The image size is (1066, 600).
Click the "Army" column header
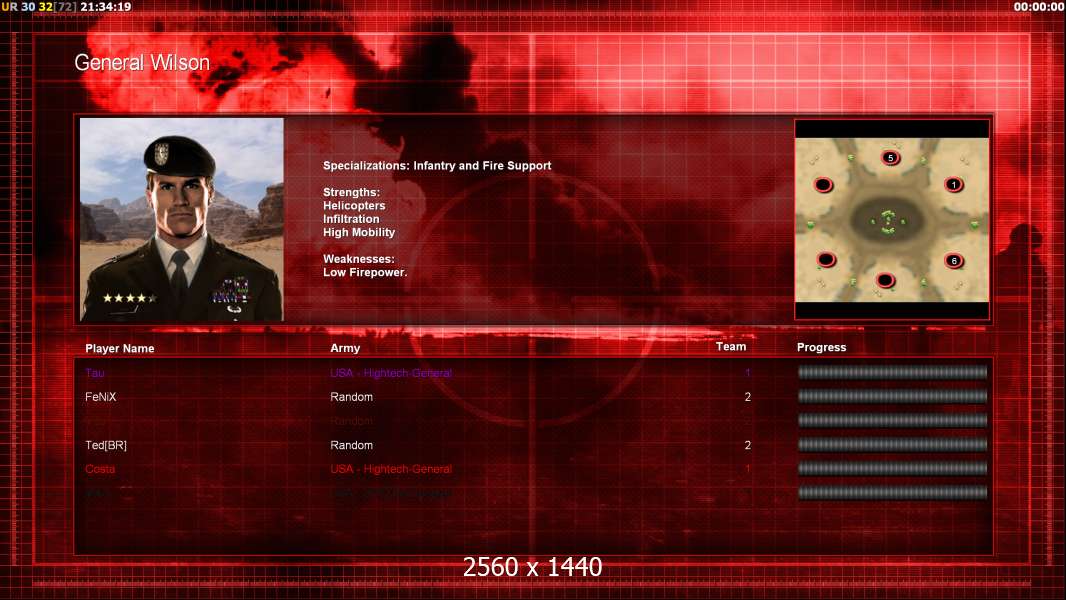345,348
